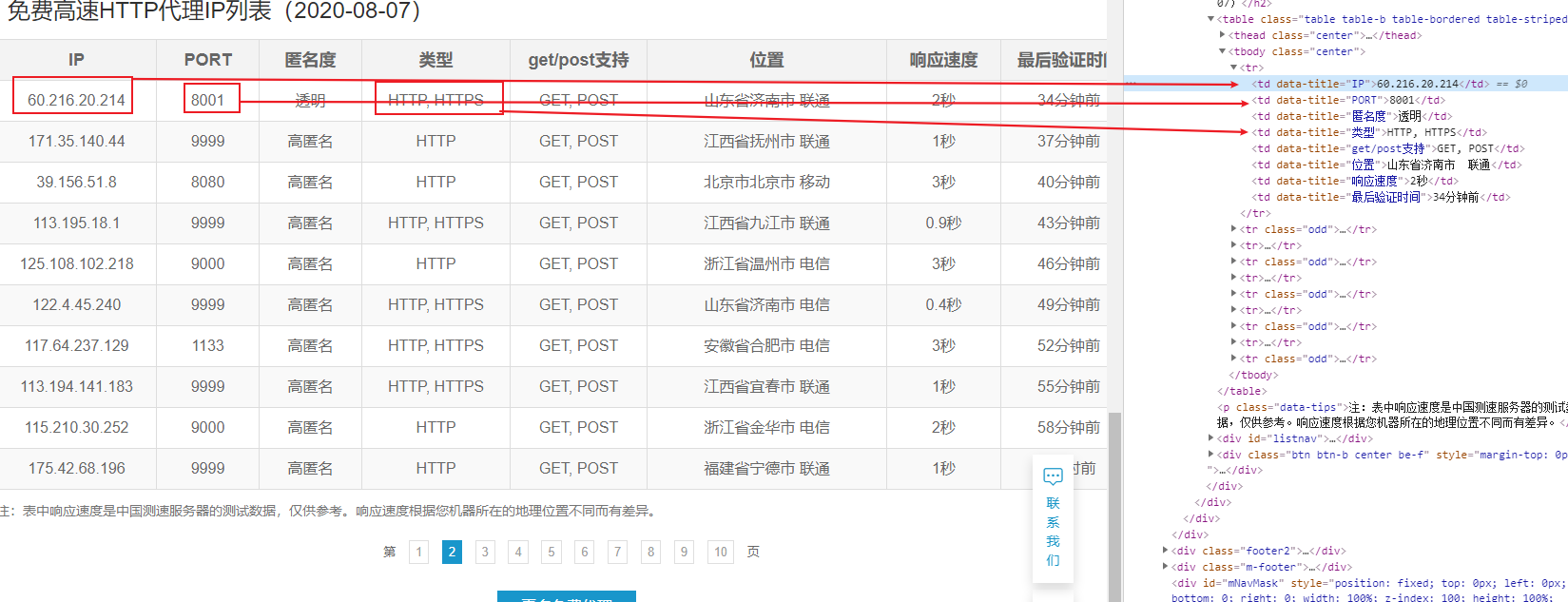Viewport: 1568px width, 602px height.
Task: Select the IP cell 122.4.45.240
Action: [77, 304]
